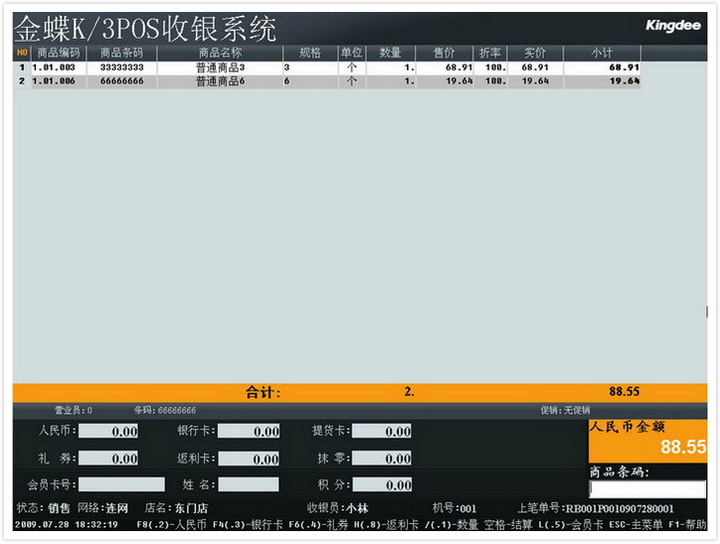Click F4(.3)-银行卡 shortcut hint

(x=248, y=524)
